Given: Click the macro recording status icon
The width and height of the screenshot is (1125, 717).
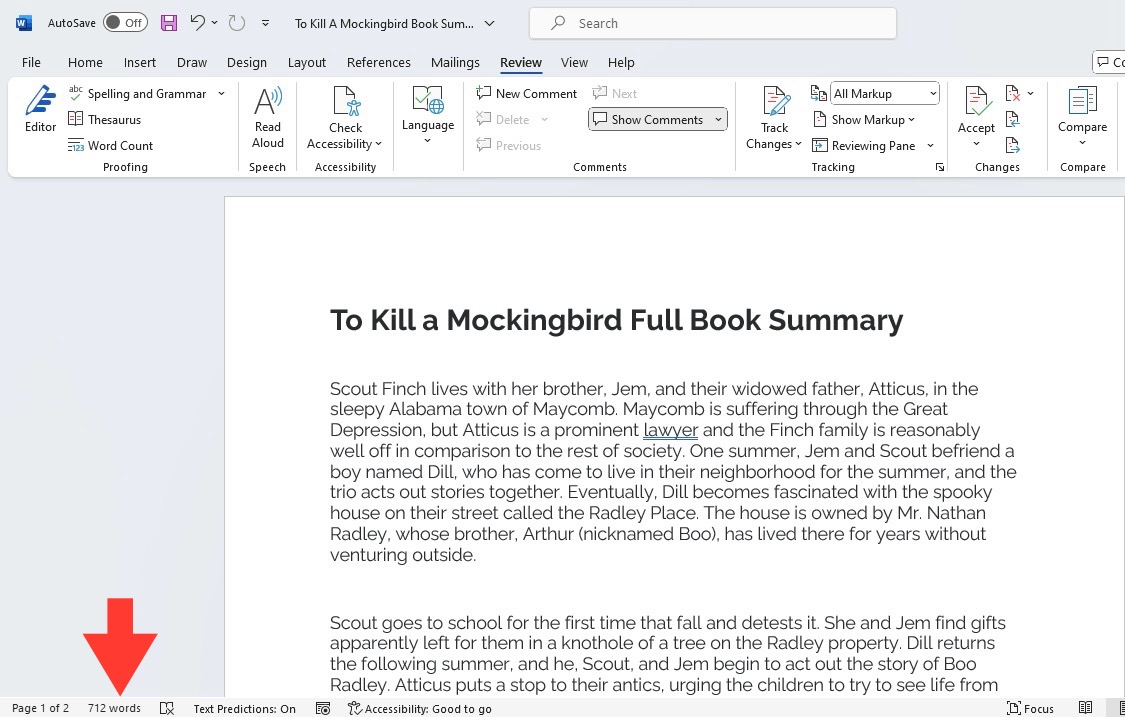Looking at the screenshot, I should [323, 708].
